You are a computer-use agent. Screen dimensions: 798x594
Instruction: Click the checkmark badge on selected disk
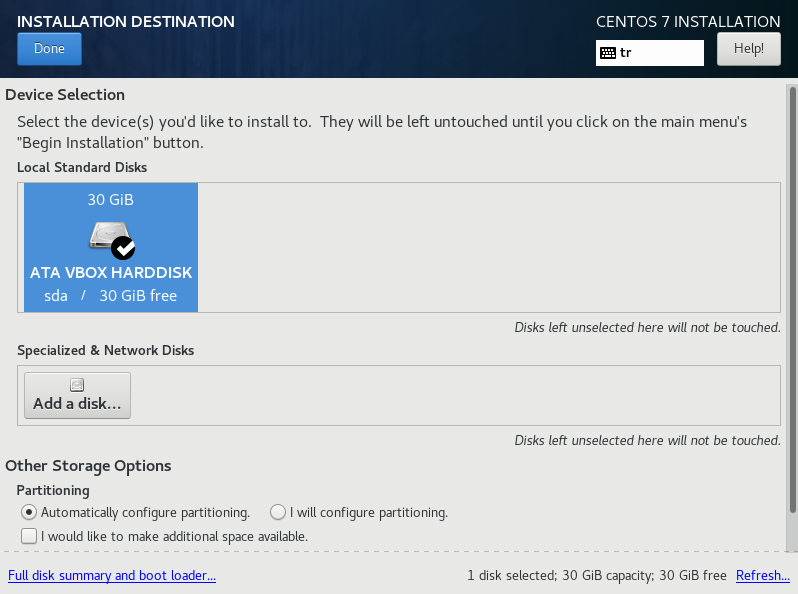point(123,248)
